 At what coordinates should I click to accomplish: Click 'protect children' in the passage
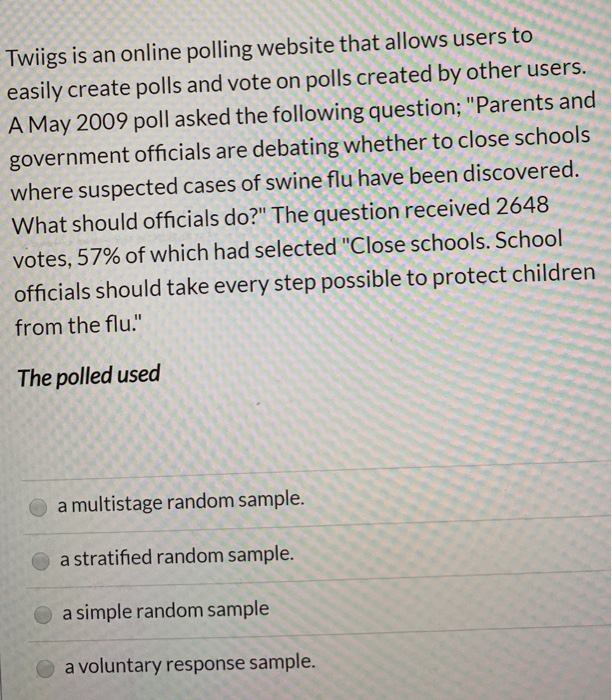tap(514, 275)
